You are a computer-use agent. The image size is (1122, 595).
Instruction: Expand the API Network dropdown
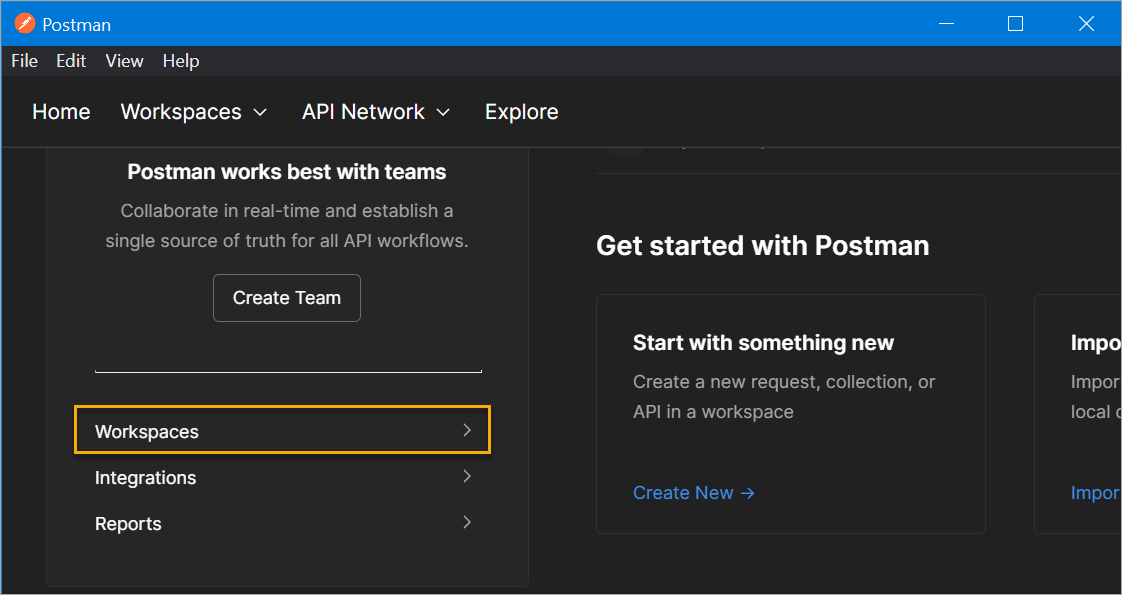tap(376, 112)
